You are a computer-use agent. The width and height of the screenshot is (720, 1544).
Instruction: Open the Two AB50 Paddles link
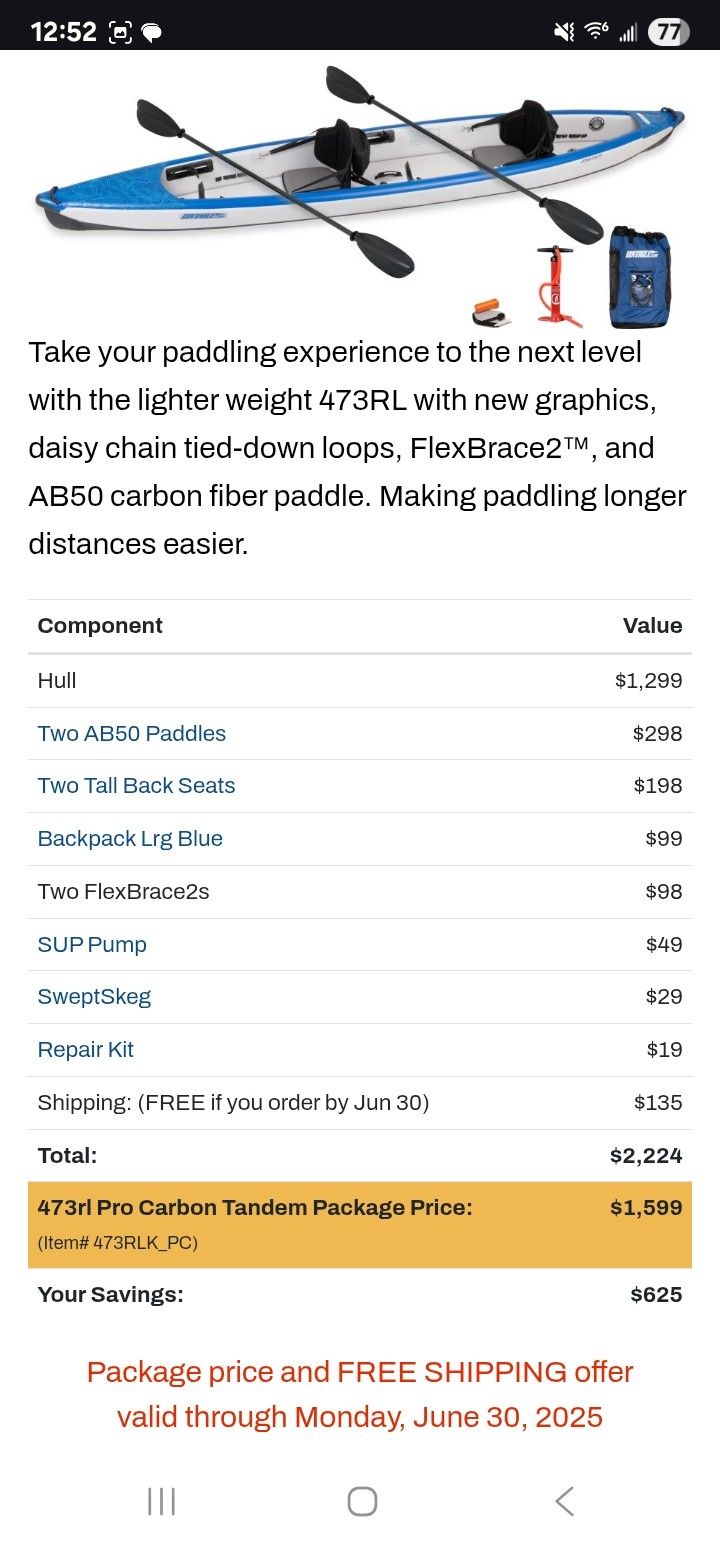tap(132, 733)
